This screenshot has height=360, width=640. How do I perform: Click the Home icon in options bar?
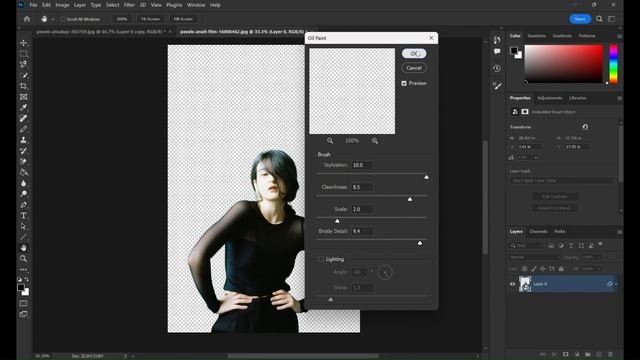pyautogui.click(x=27, y=19)
